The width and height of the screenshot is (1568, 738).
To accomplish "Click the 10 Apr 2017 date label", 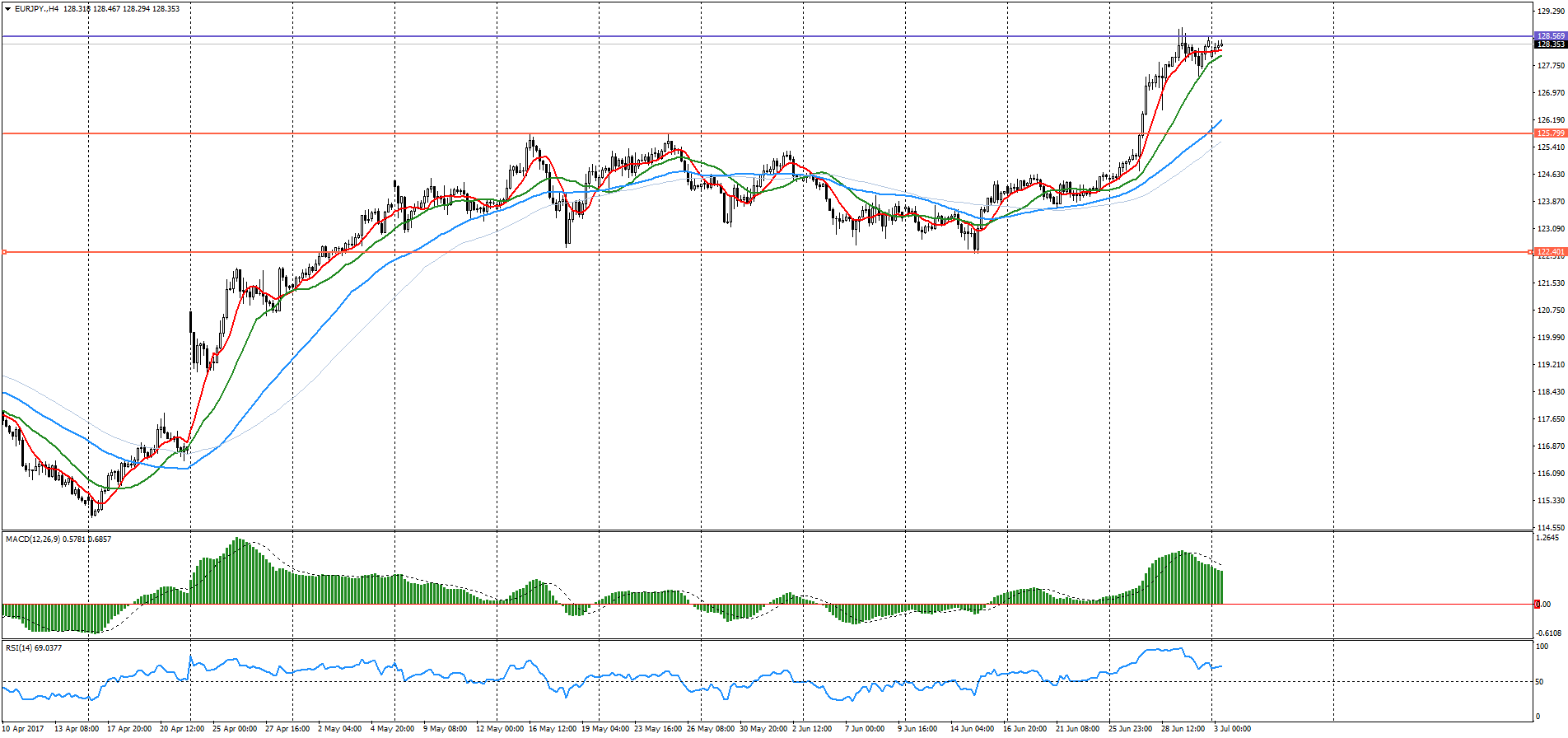I will point(23,729).
